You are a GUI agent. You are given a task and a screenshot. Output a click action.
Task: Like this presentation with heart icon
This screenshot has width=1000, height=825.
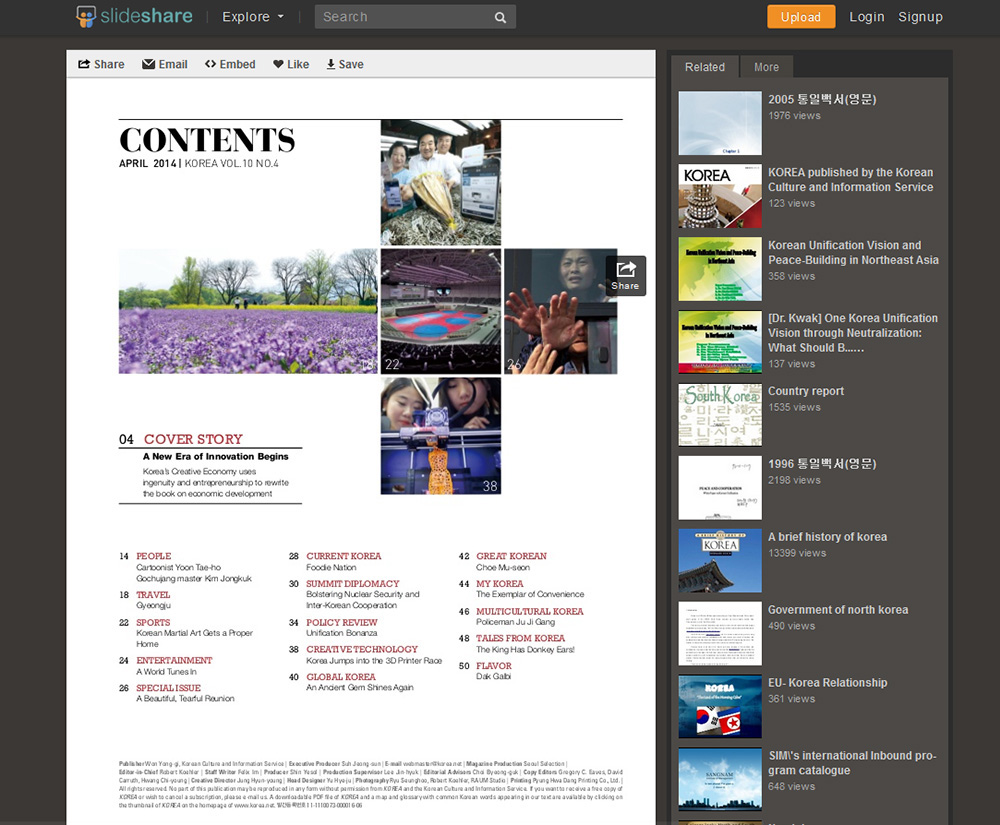click(x=278, y=64)
